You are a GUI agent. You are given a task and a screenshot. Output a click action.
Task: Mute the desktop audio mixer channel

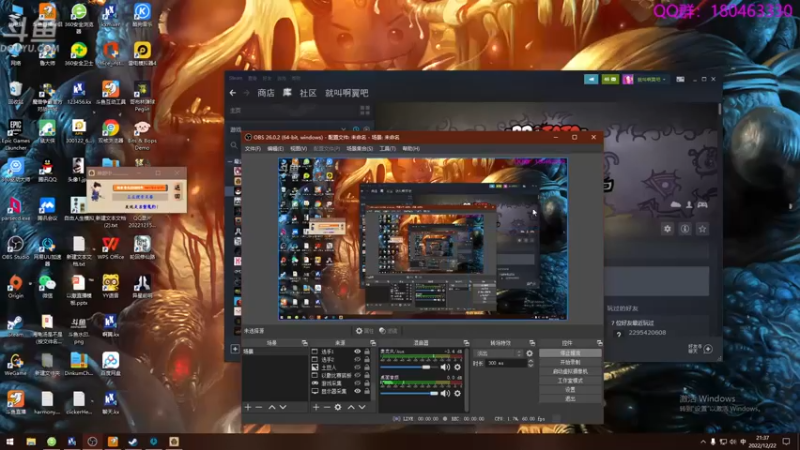(445, 393)
